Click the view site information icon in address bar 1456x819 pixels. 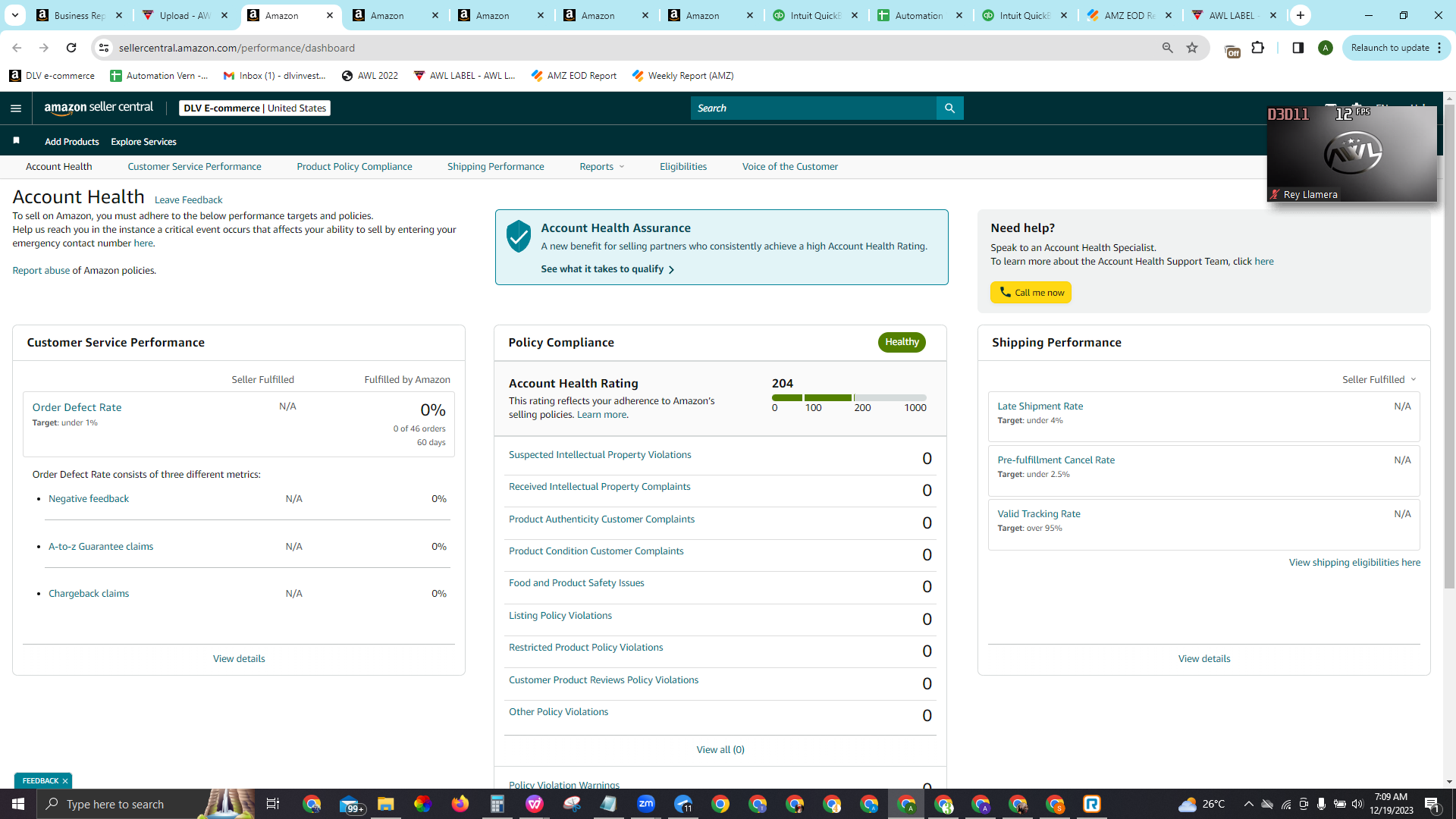pos(104,48)
